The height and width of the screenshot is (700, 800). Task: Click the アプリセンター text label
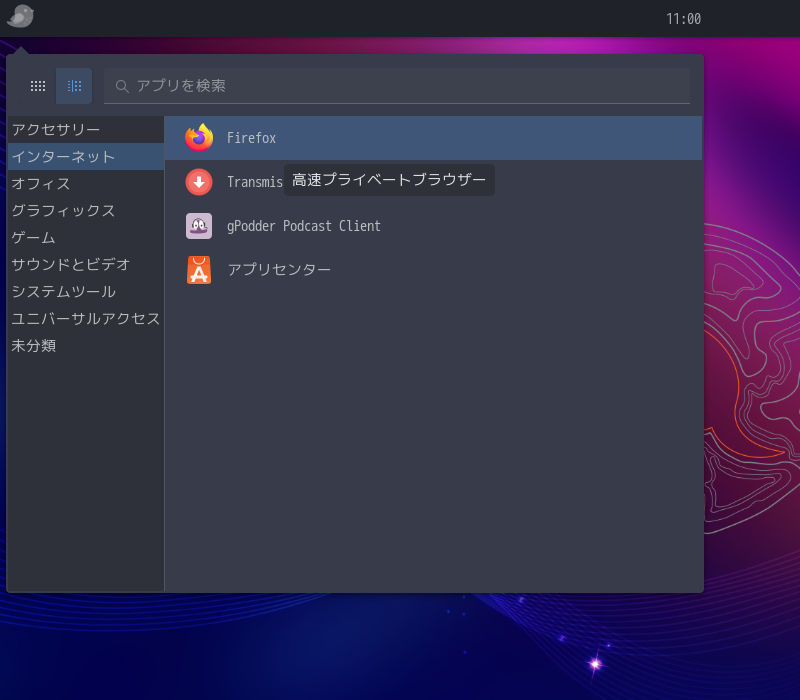(x=279, y=269)
